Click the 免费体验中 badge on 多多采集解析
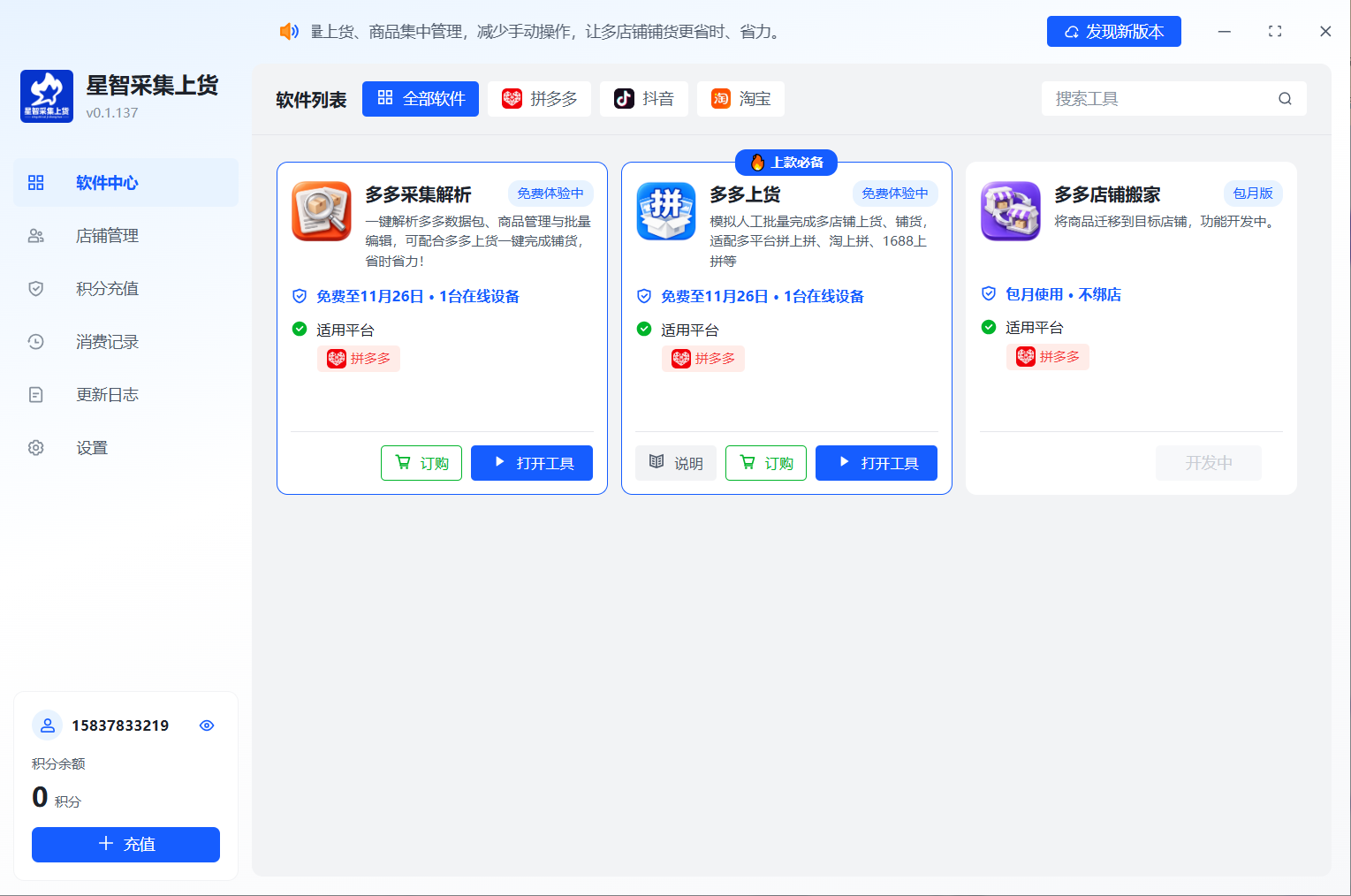 coord(550,194)
